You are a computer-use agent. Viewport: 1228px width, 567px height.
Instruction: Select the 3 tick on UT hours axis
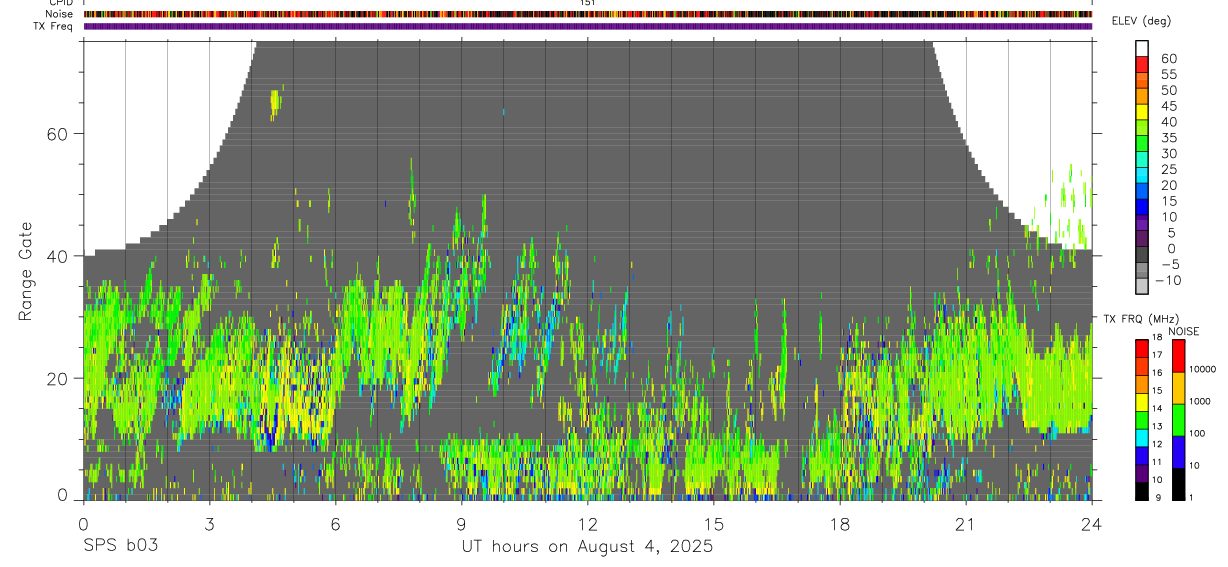pos(208,523)
